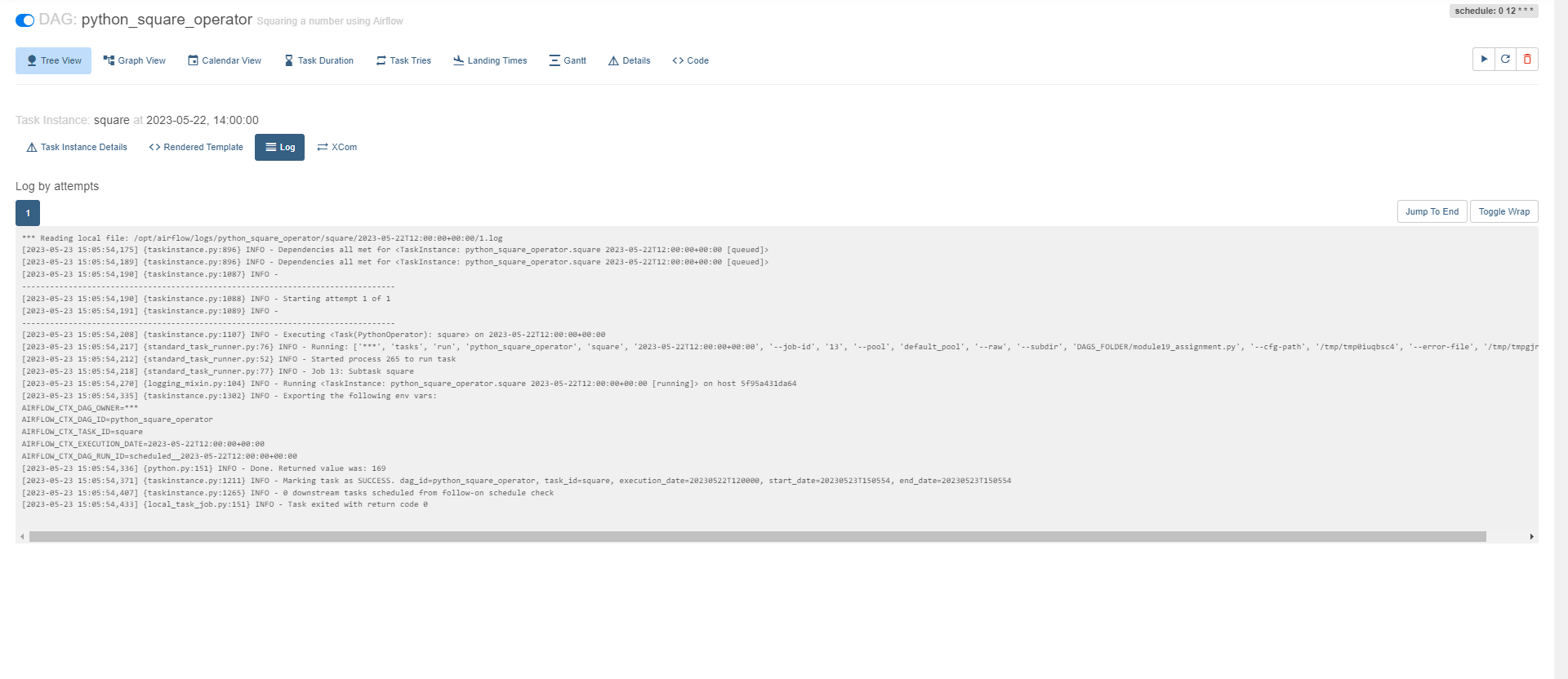
Task: Switch to the Gantt tab
Action: 568,60
